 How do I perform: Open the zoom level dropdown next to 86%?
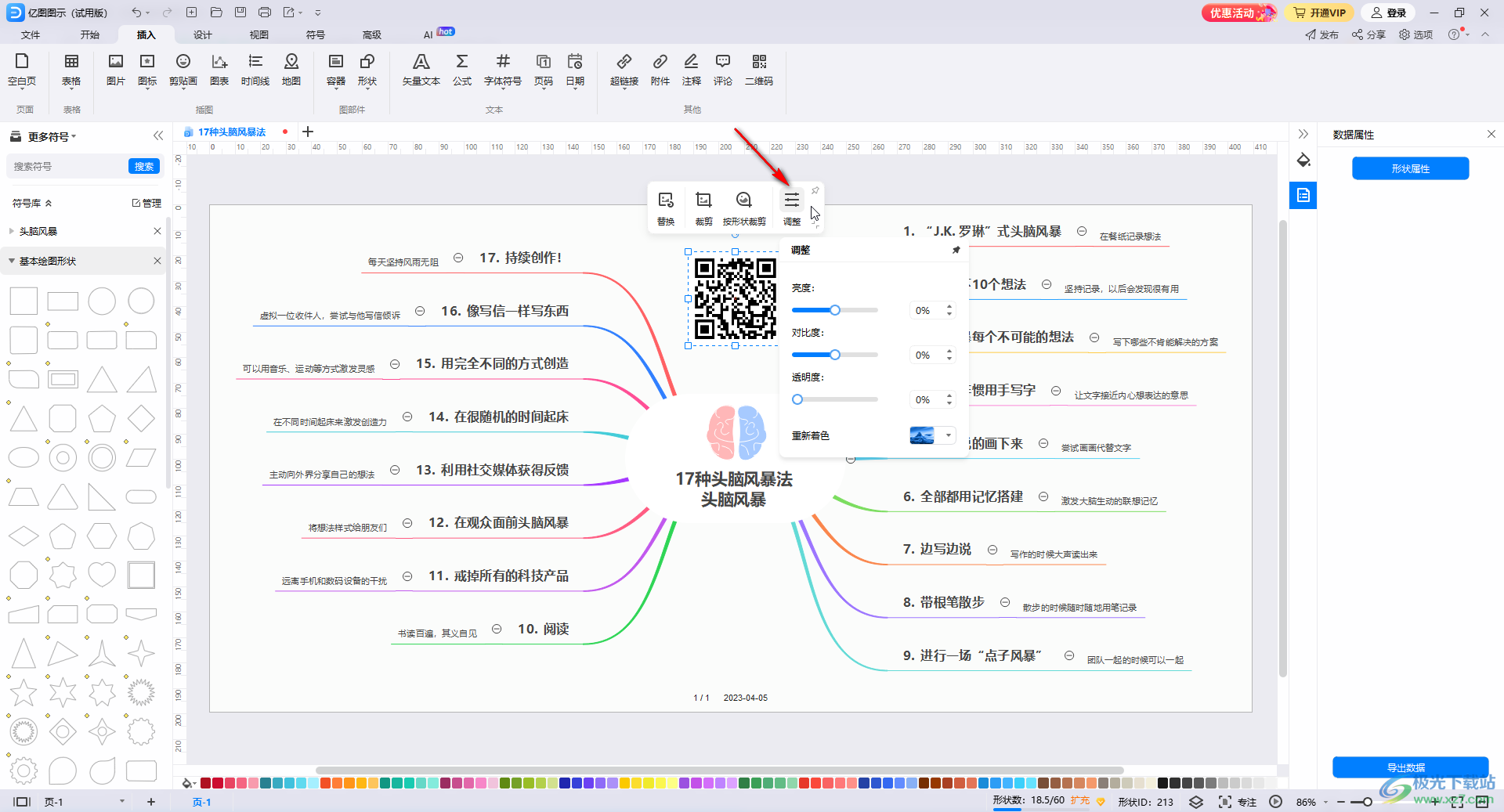[x=1326, y=802]
